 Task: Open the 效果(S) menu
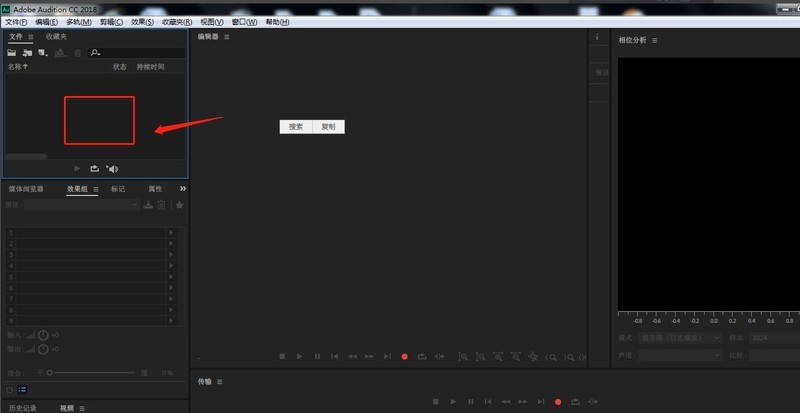[142, 21]
